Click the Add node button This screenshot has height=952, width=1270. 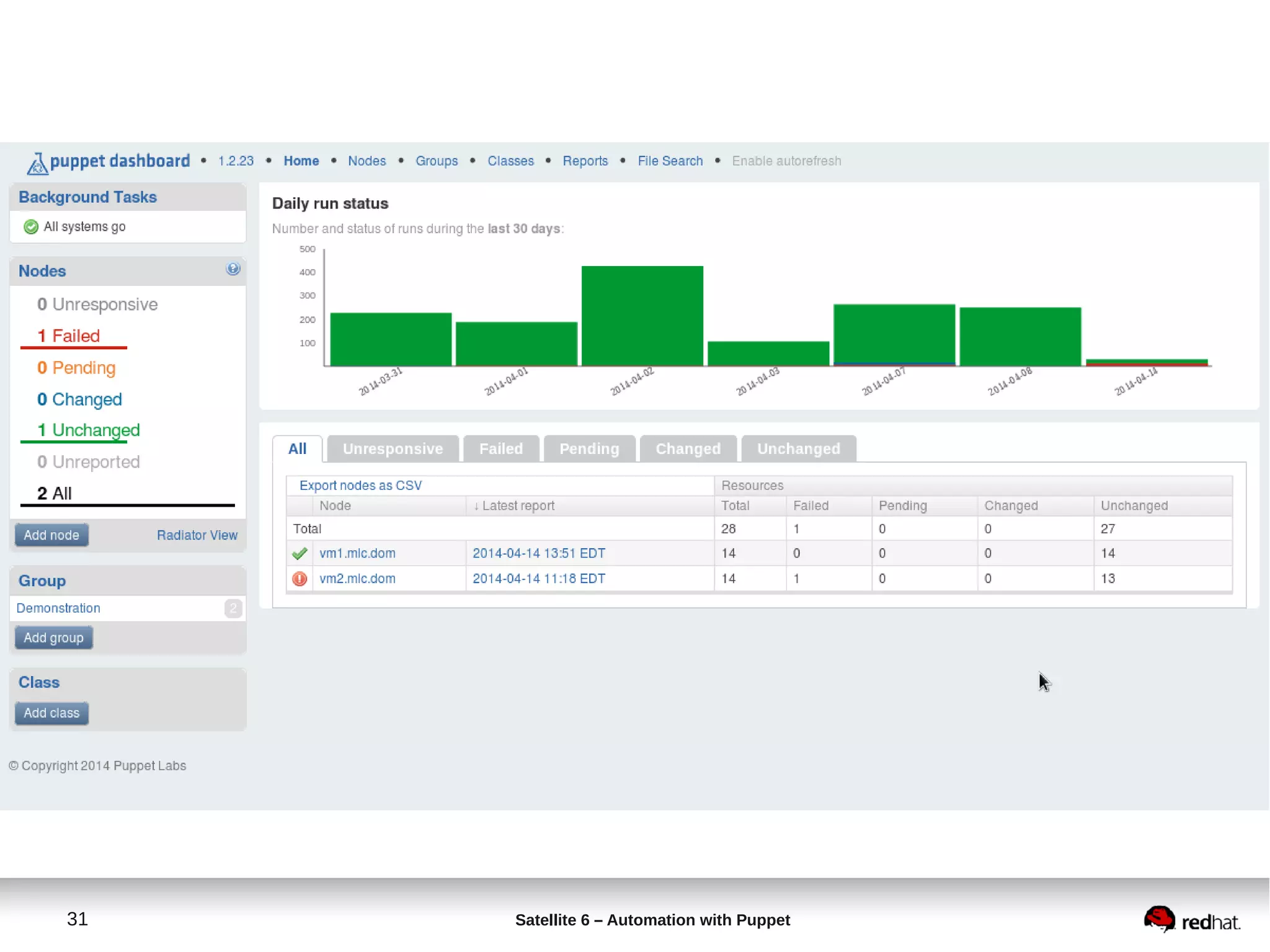pos(51,535)
